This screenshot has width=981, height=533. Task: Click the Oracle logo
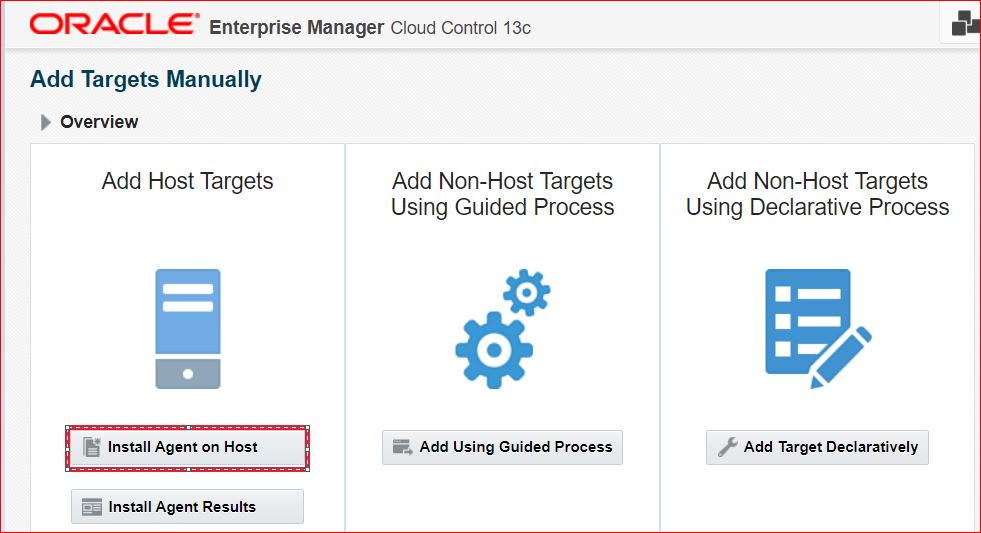[115, 25]
